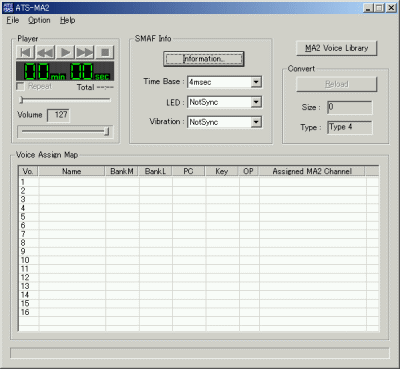Click the playback position slider
Viewport: 400px width, 369px height.
click(x=65, y=99)
